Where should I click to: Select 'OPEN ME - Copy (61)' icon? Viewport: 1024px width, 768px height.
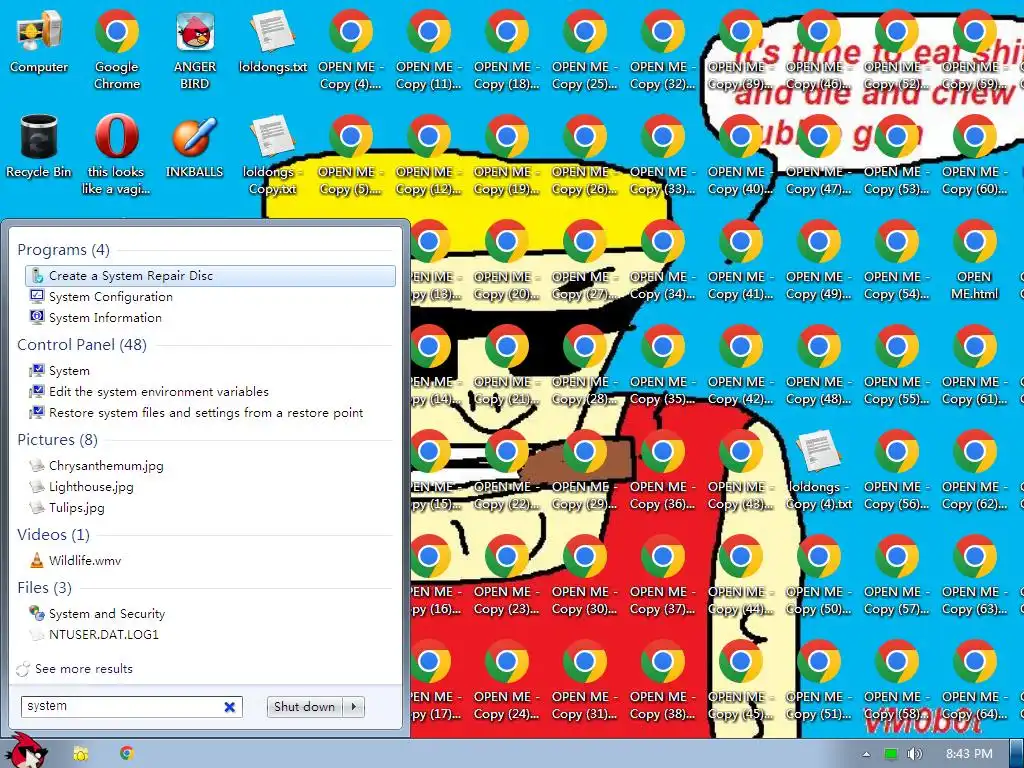[974, 364]
